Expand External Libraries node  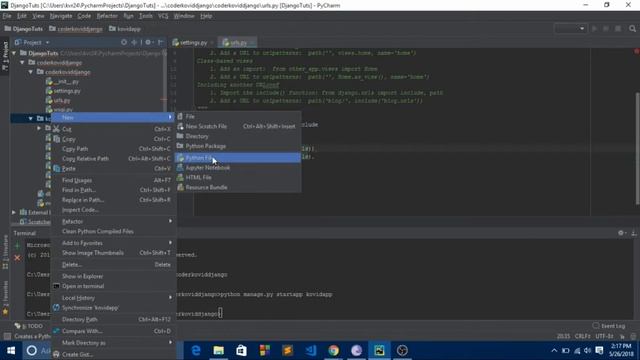tap(14, 212)
